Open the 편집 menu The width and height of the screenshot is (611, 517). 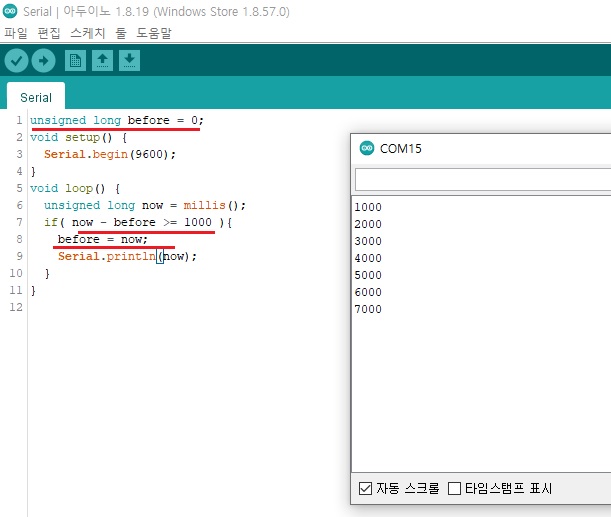[49, 33]
